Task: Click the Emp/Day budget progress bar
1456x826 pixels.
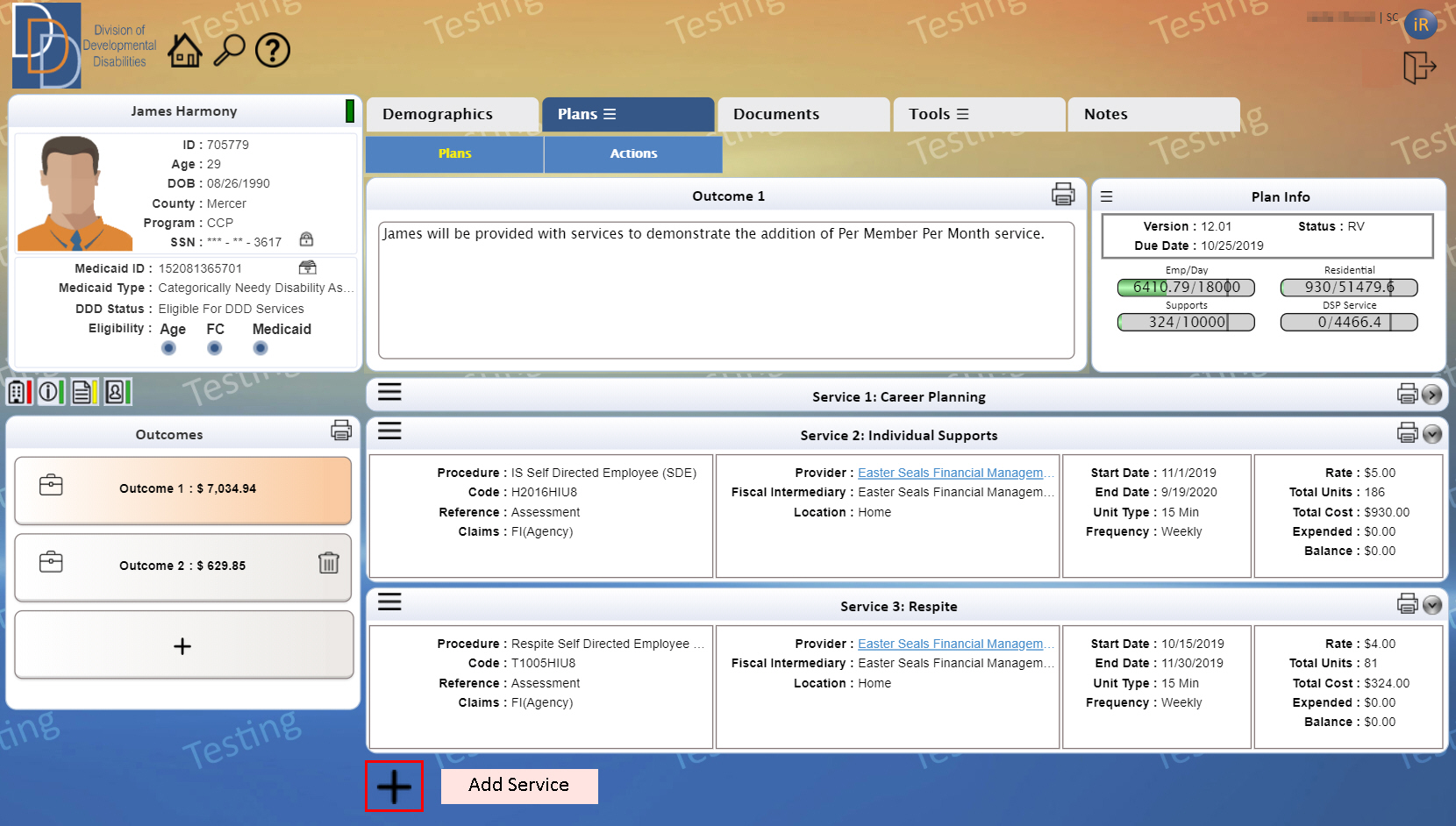Action: pyautogui.click(x=1186, y=288)
